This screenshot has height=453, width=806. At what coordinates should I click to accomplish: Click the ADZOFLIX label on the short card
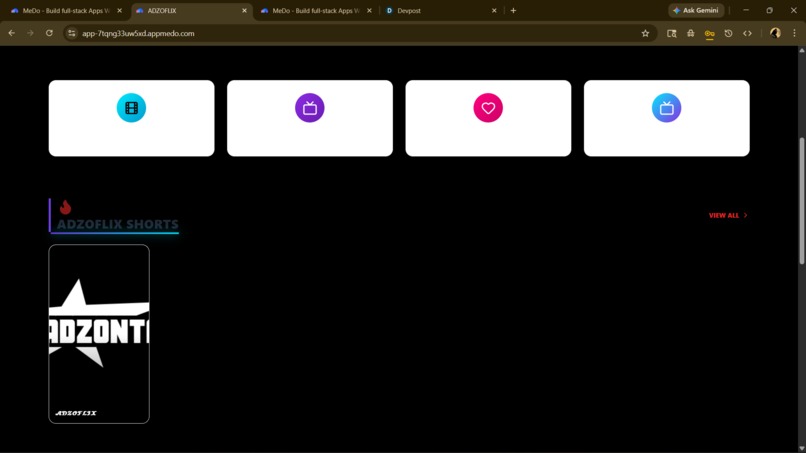76,413
